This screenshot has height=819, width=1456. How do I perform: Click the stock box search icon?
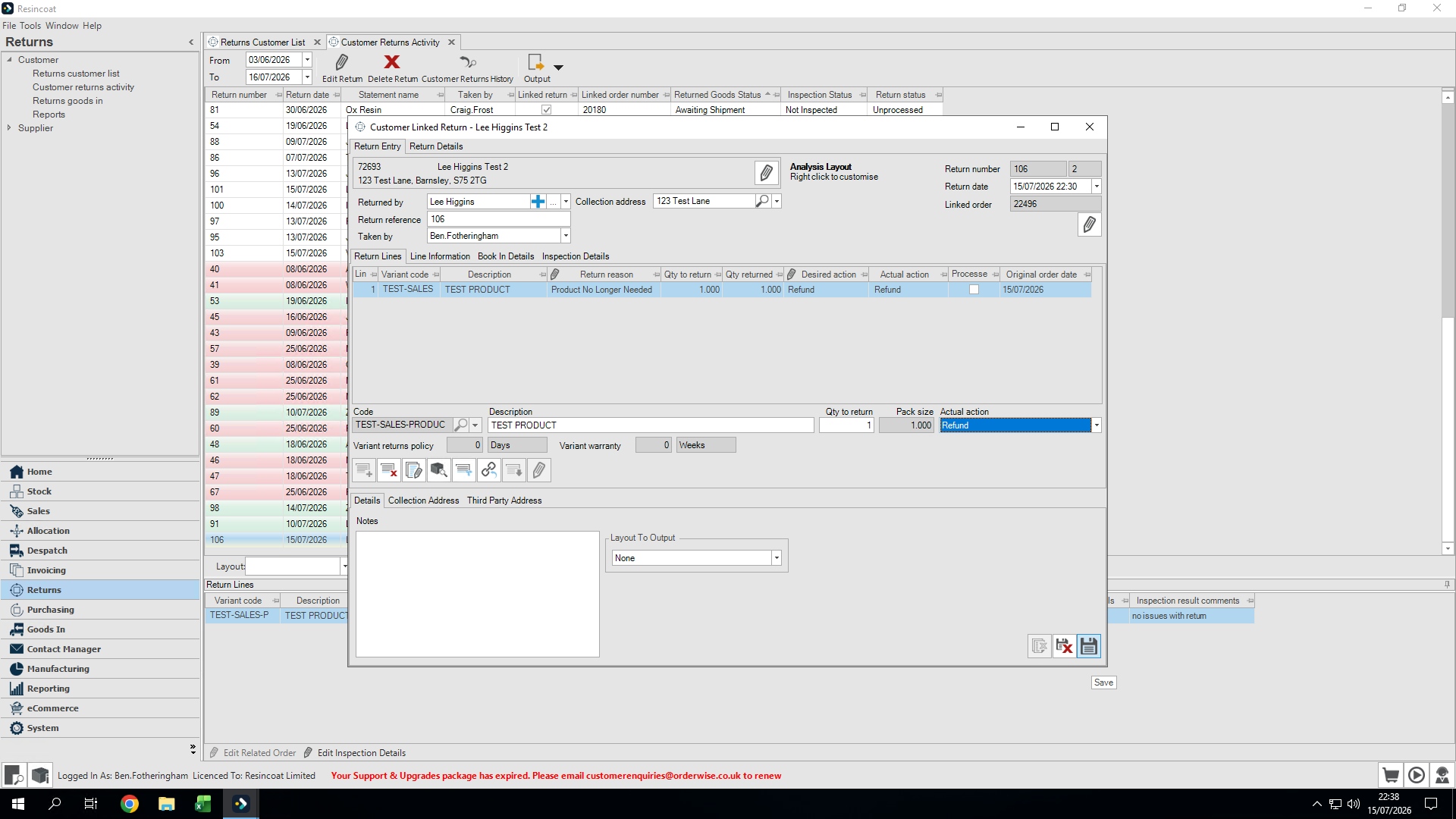[439, 471]
